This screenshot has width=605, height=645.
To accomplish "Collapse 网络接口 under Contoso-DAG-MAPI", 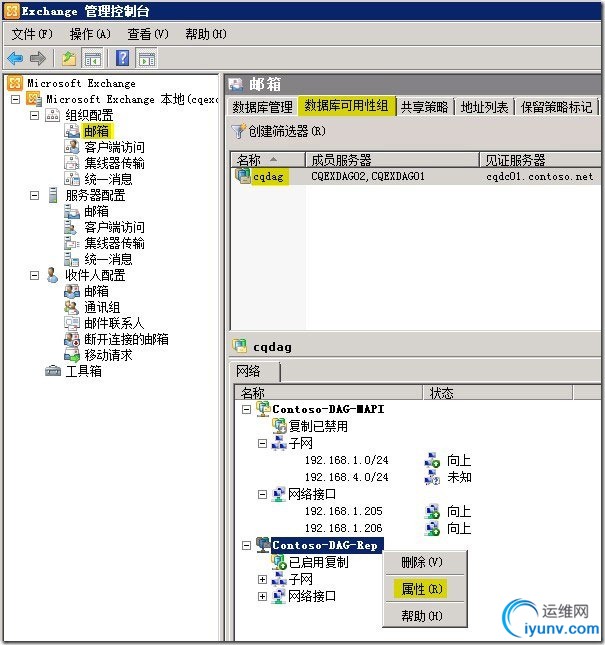I will point(262,494).
